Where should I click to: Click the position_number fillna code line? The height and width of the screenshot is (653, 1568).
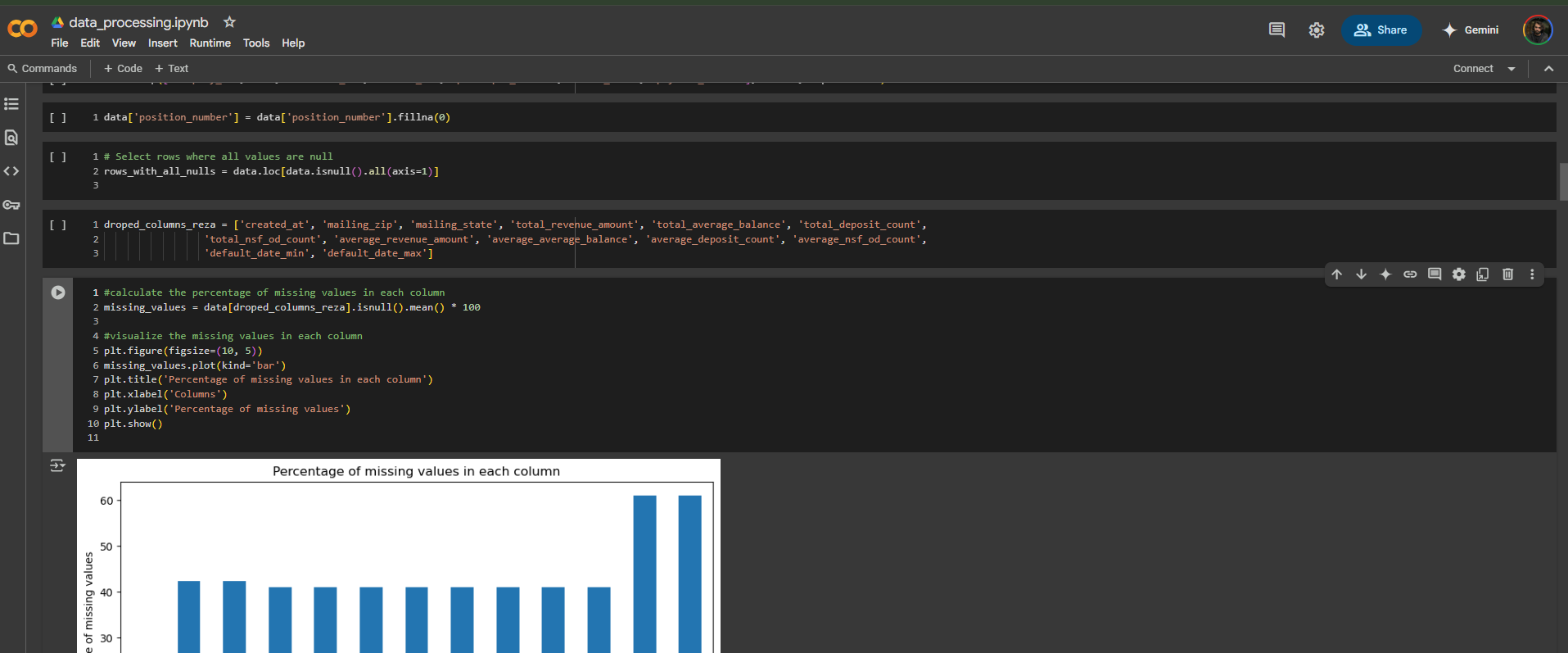[x=277, y=118]
